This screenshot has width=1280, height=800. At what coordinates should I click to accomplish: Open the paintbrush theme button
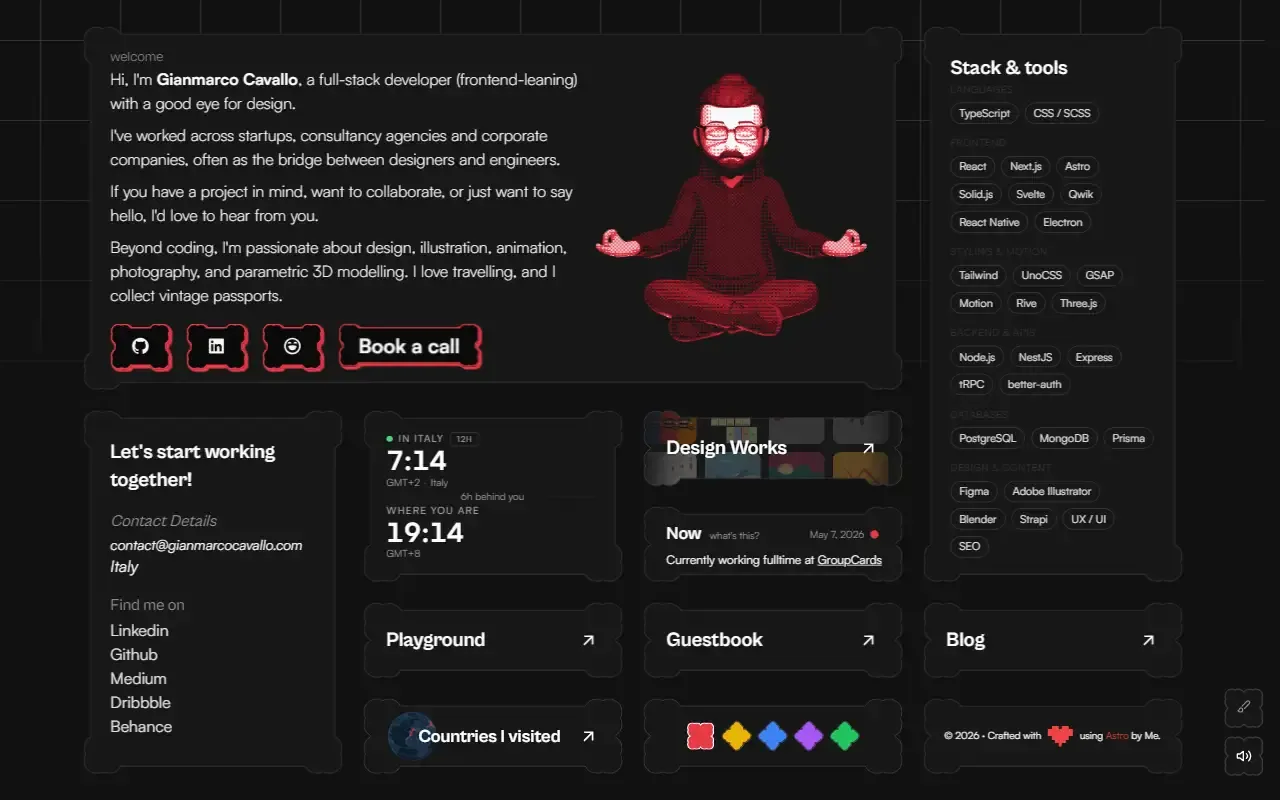[1244, 707]
